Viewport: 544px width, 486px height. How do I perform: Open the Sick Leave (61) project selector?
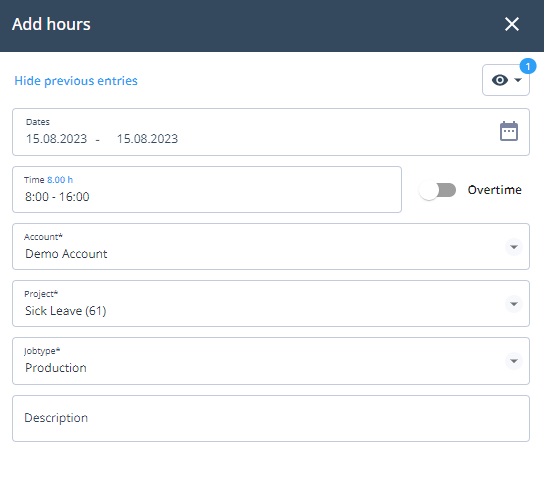(x=271, y=304)
